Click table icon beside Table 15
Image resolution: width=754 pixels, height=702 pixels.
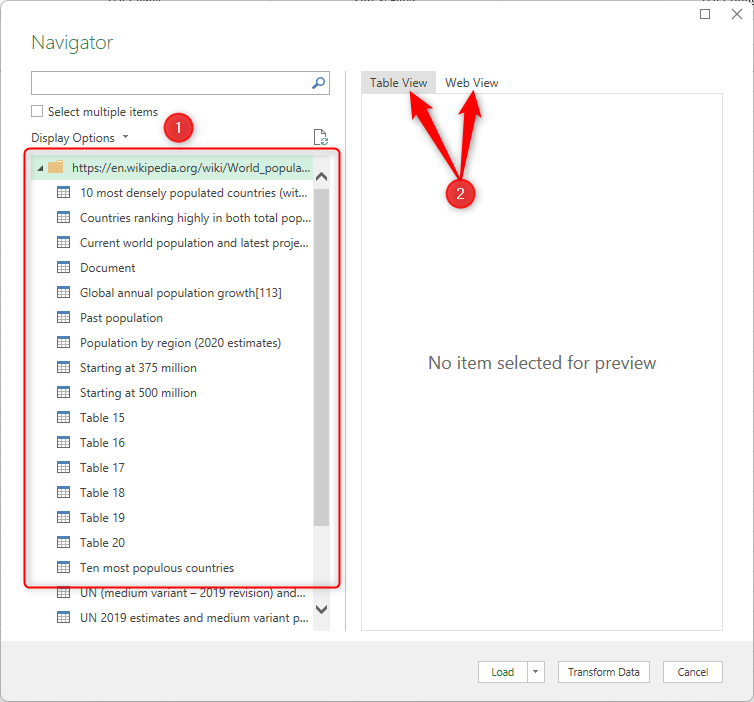coord(63,417)
